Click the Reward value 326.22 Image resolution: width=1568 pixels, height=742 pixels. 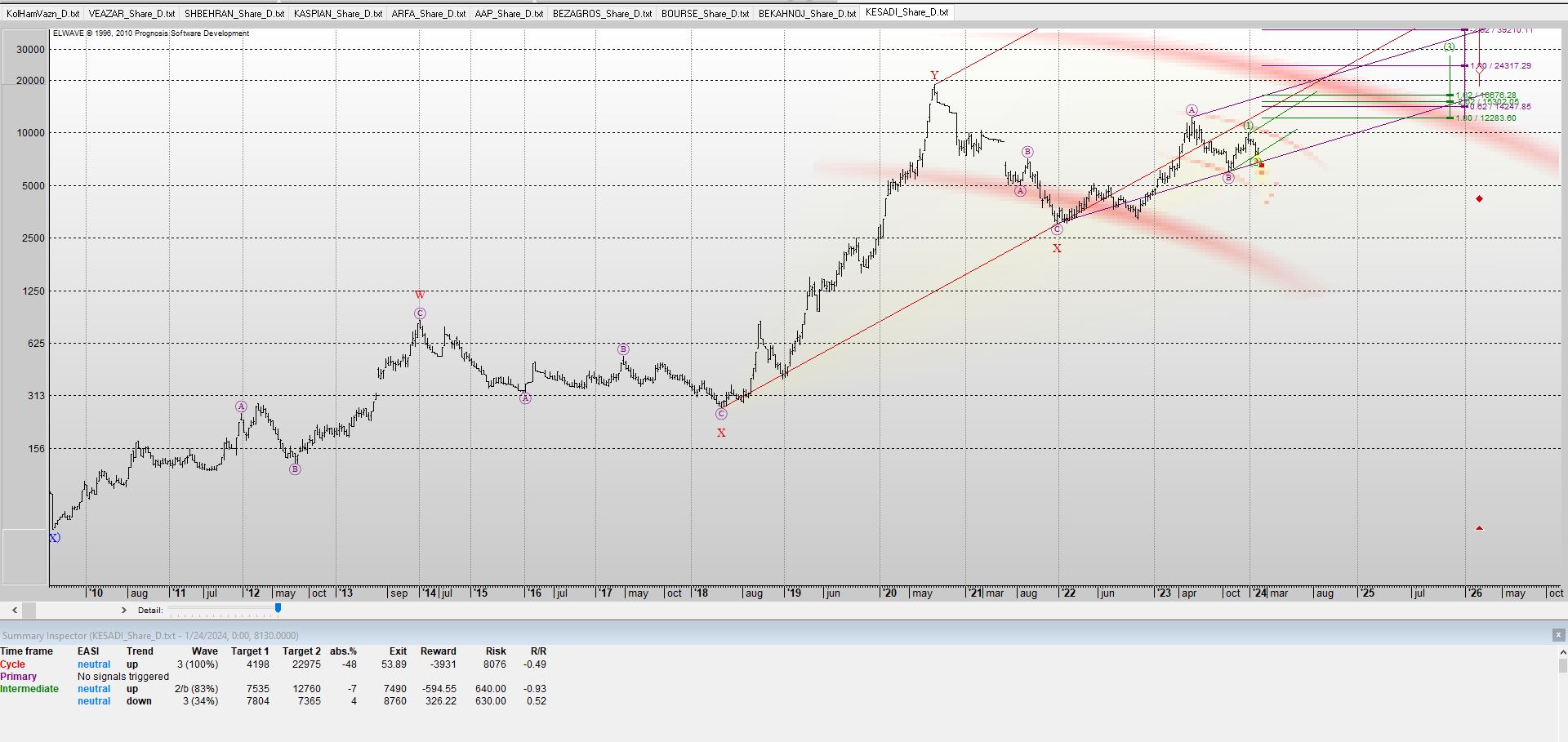441,701
